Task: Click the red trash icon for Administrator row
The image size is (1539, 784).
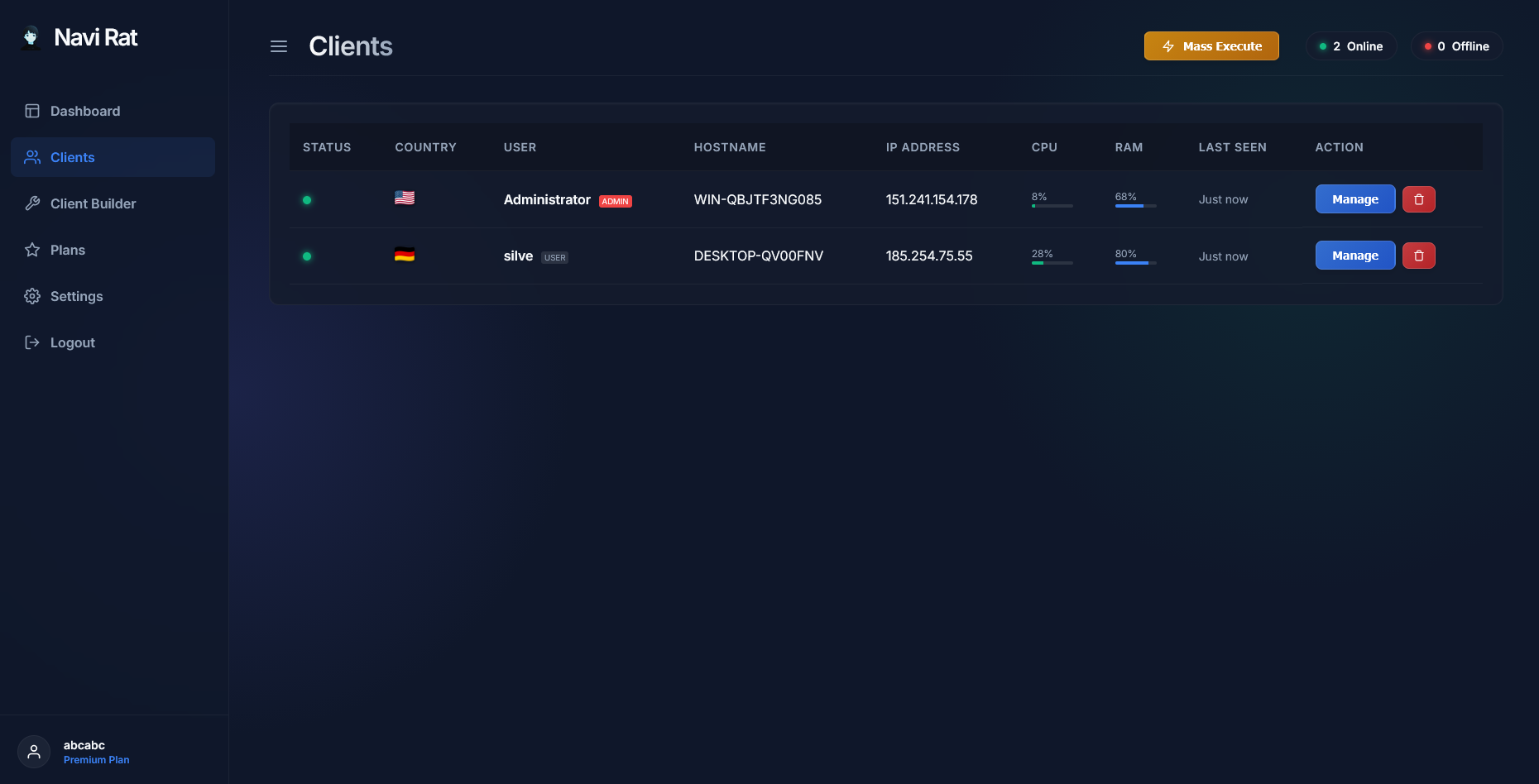Action: pyautogui.click(x=1418, y=199)
